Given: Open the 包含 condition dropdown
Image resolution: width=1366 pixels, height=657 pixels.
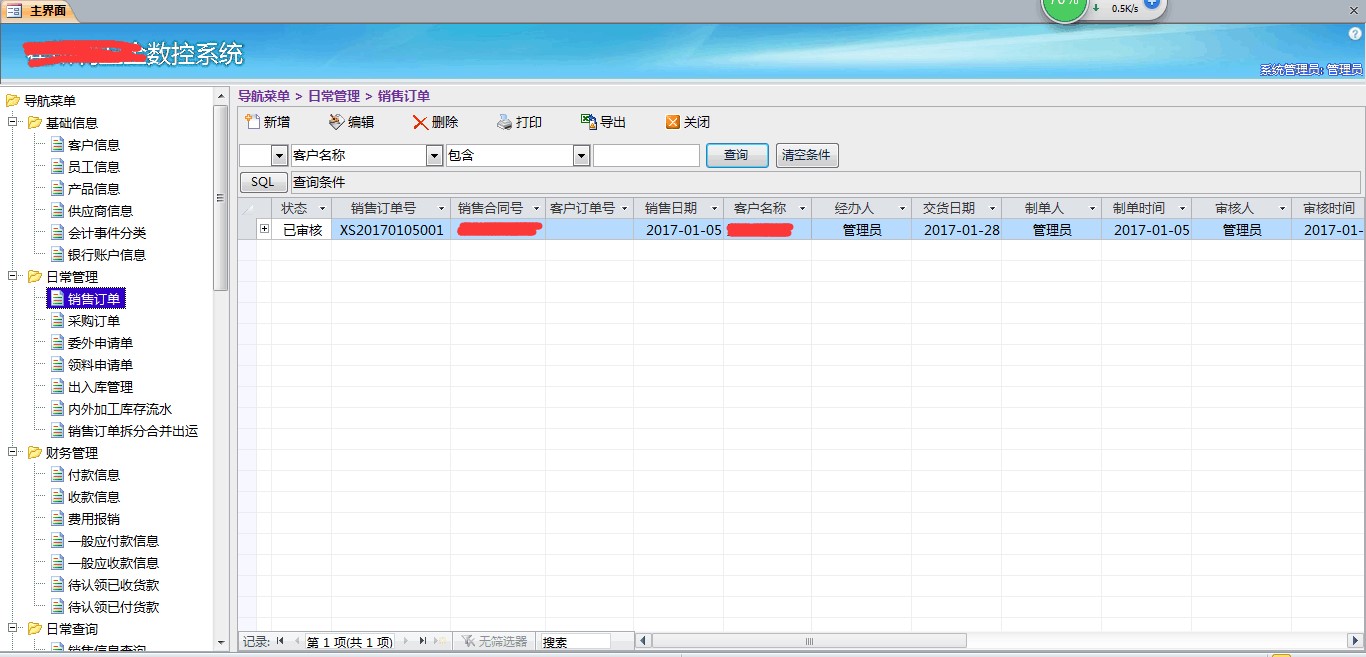Looking at the screenshot, I should tap(581, 155).
